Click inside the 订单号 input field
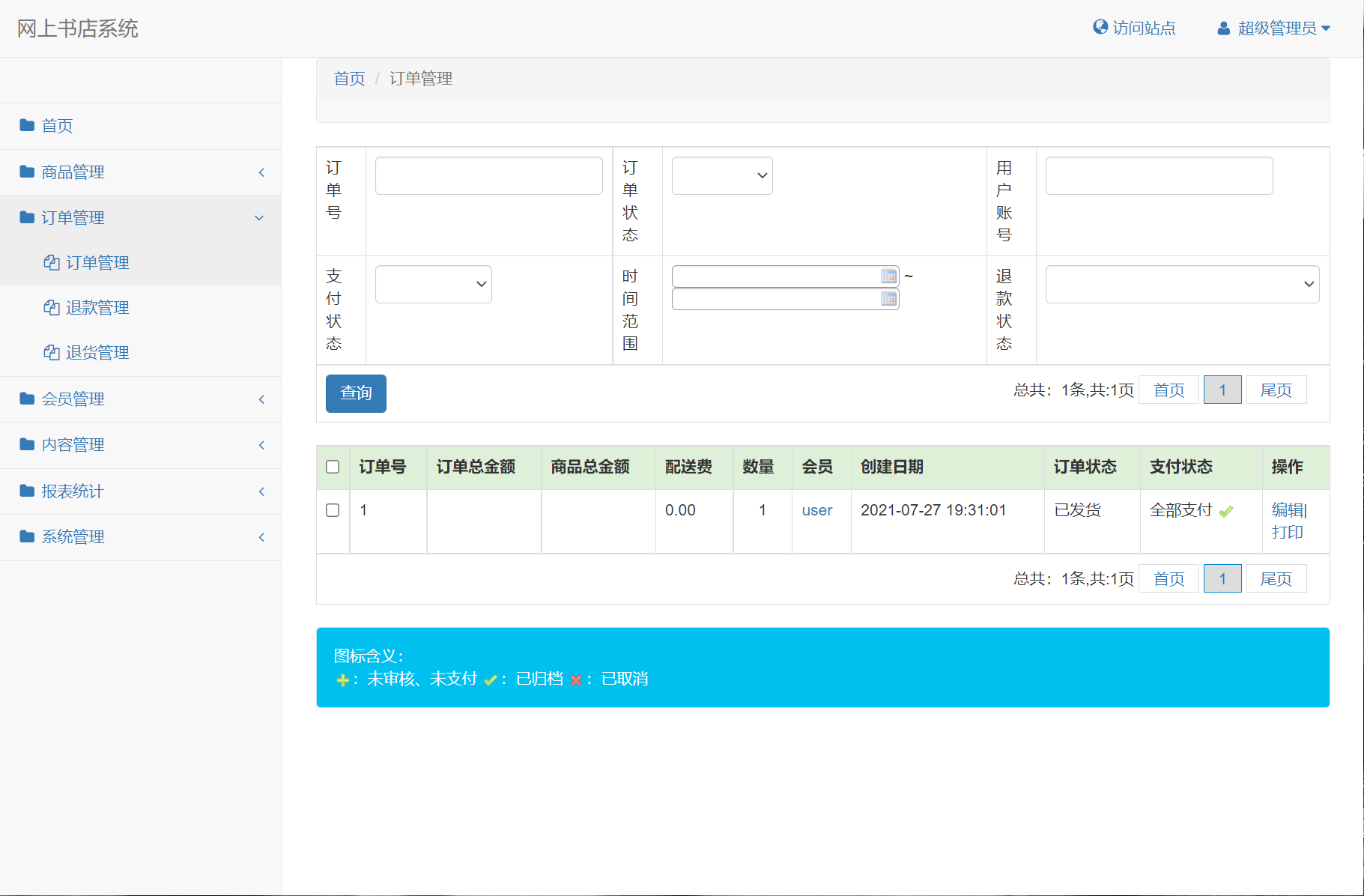Viewport: 1364px width, 896px height. tap(488, 175)
